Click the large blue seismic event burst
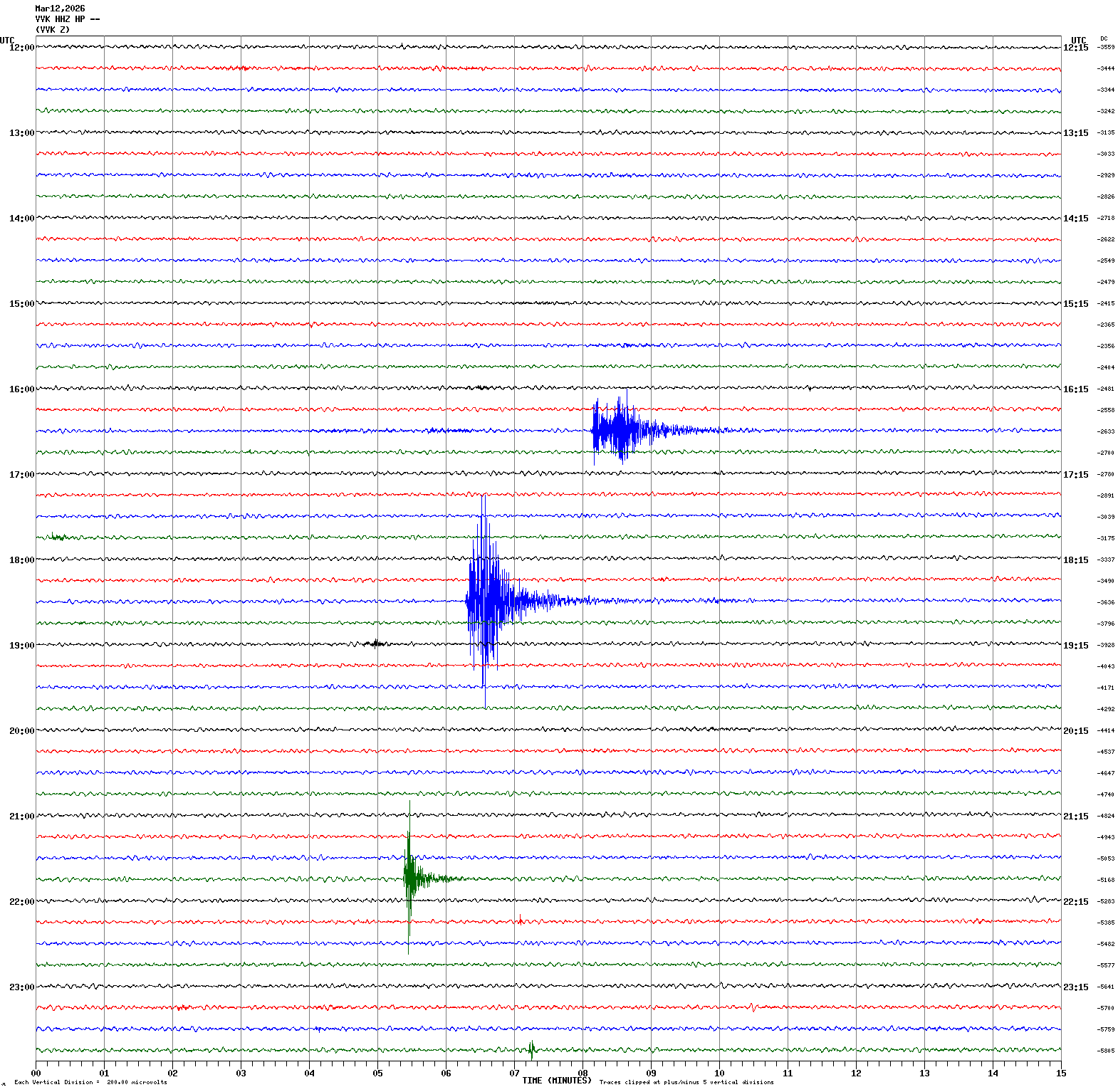 pyautogui.click(x=486, y=600)
